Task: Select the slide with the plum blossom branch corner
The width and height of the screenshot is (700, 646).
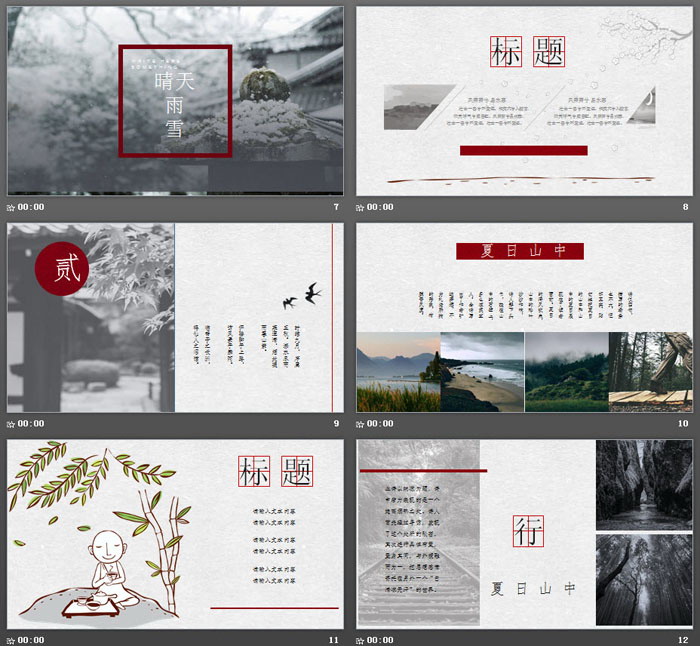Action: (524, 101)
